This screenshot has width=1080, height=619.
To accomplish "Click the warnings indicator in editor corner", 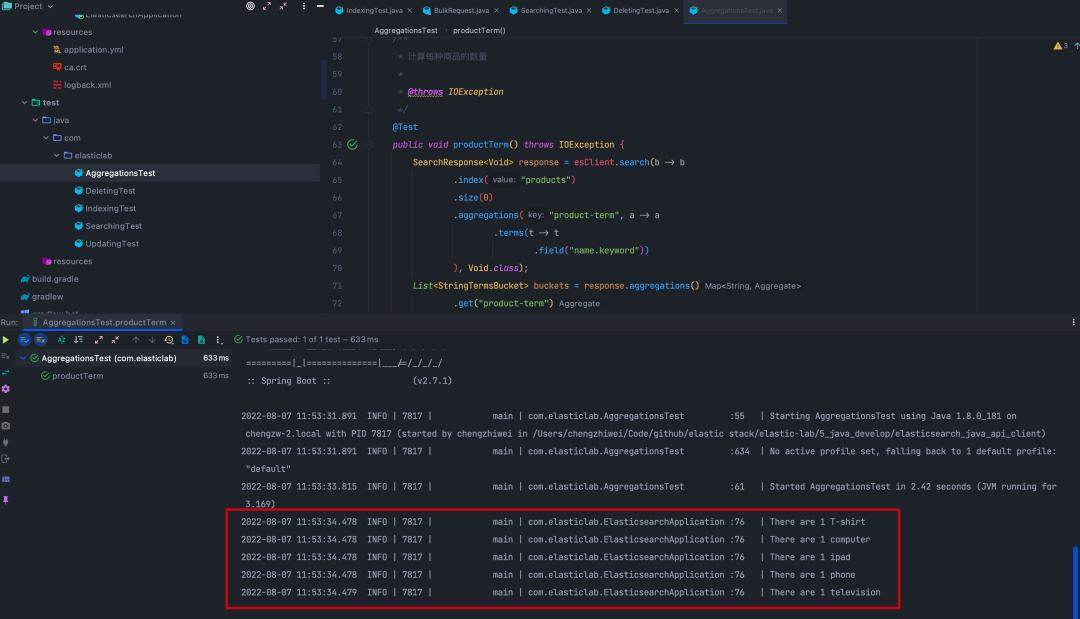I will pos(1061,46).
